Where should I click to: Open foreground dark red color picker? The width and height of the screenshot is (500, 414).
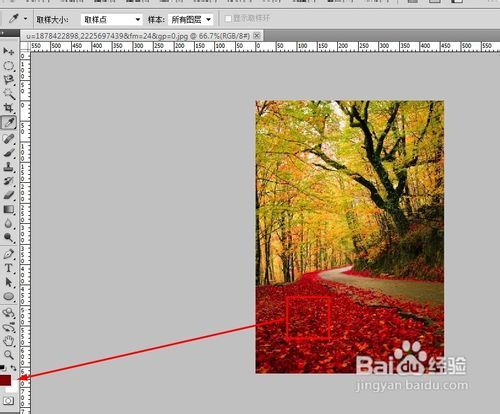click(5, 380)
